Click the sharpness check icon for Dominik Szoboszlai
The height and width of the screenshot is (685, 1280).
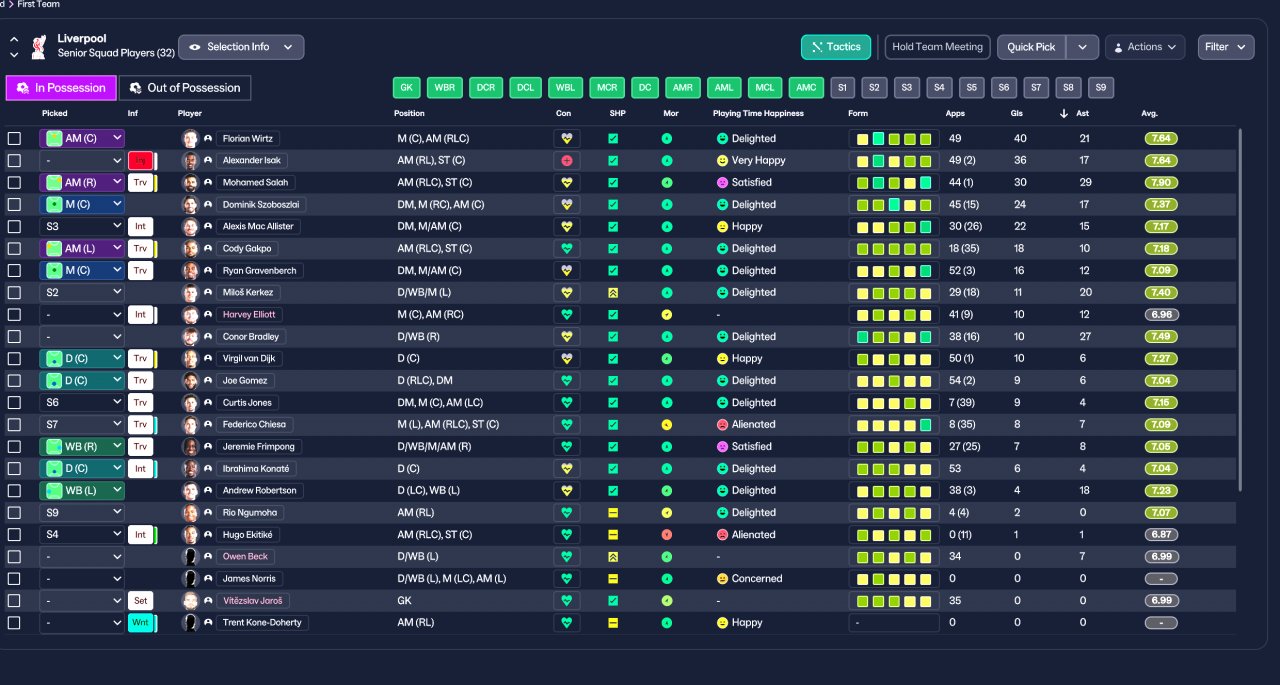pyautogui.click(x=613, y=204)
